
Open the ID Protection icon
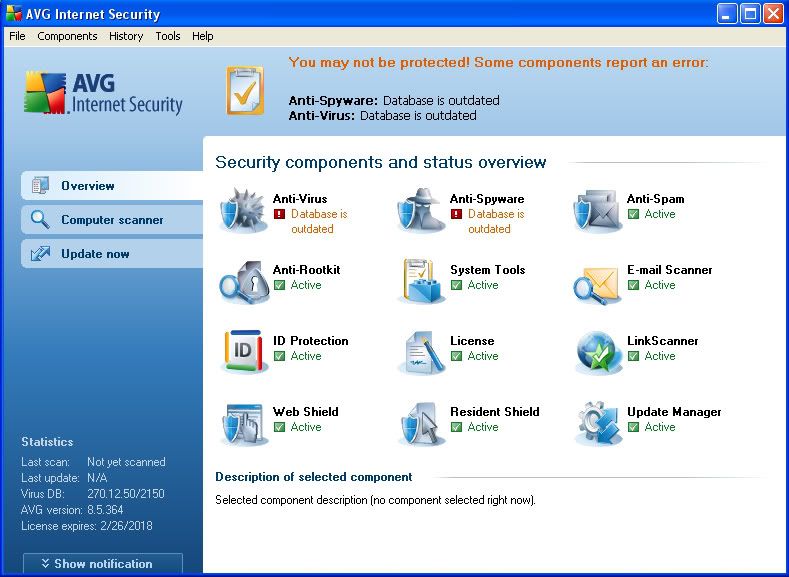244,352
